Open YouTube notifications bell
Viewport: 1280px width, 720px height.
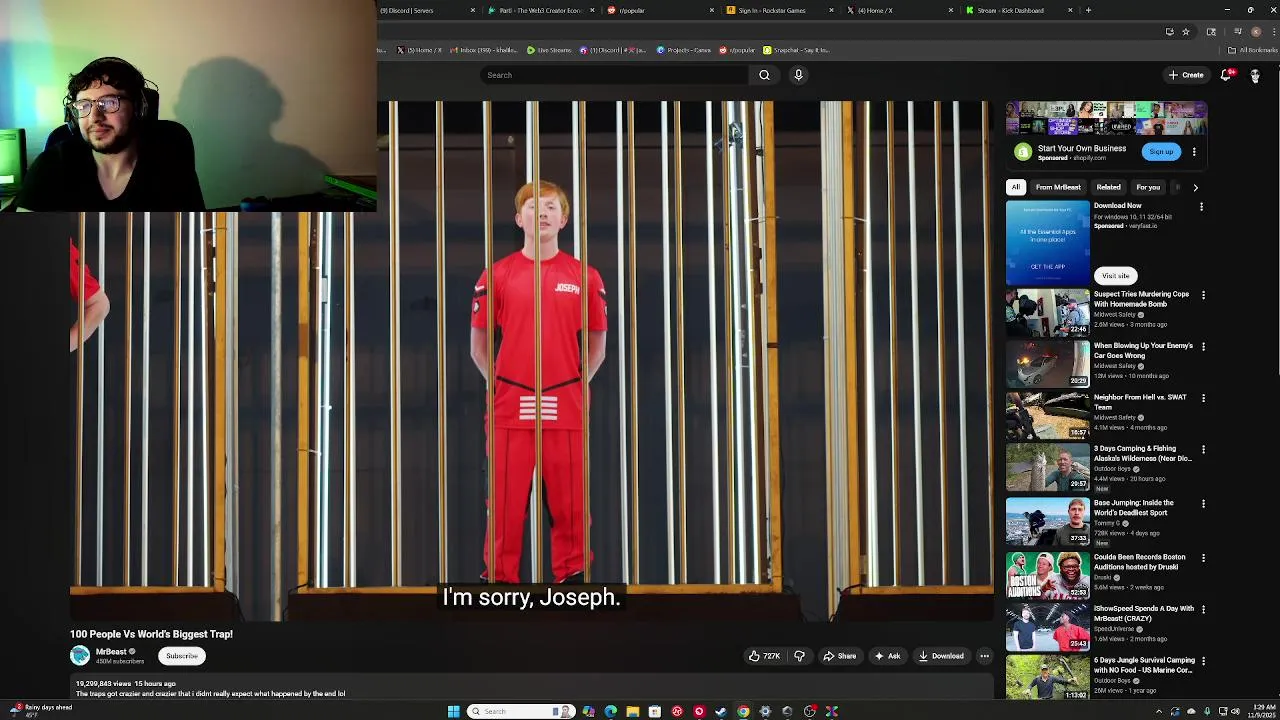click(1226, 75)
